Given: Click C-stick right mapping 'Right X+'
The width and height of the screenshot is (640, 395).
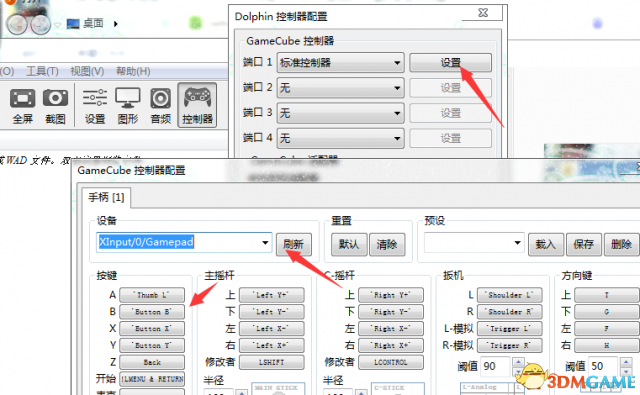Looking at the screenshot, I should pos(391,345).
